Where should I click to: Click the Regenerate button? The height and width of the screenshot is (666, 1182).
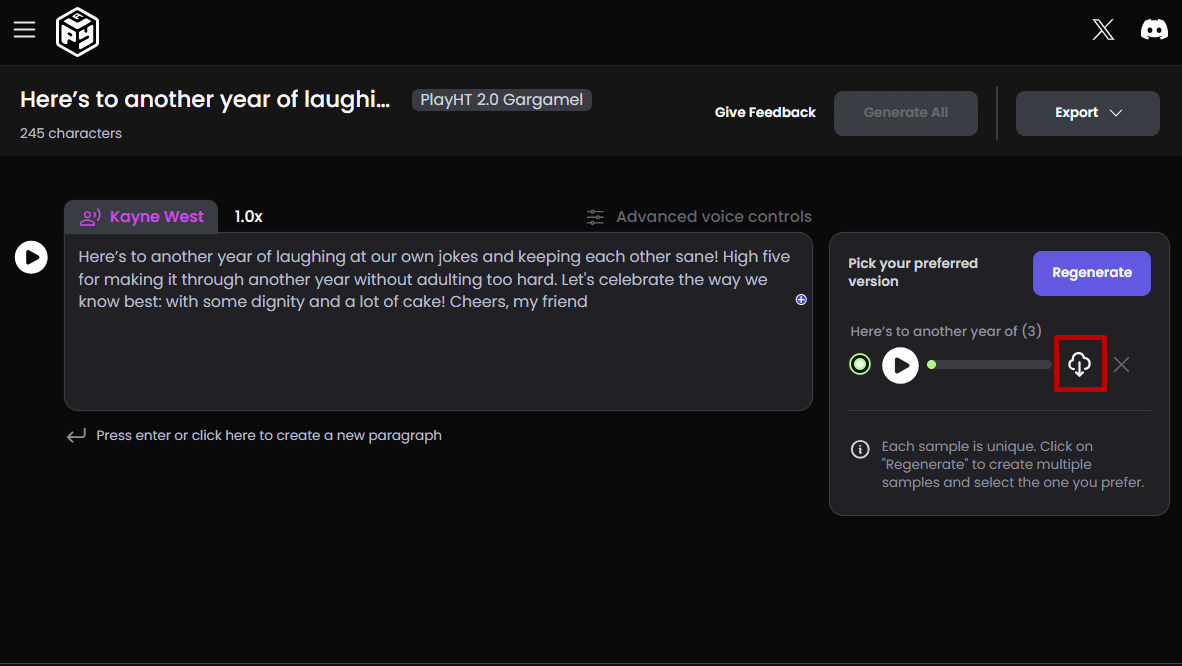(1091, 273)
